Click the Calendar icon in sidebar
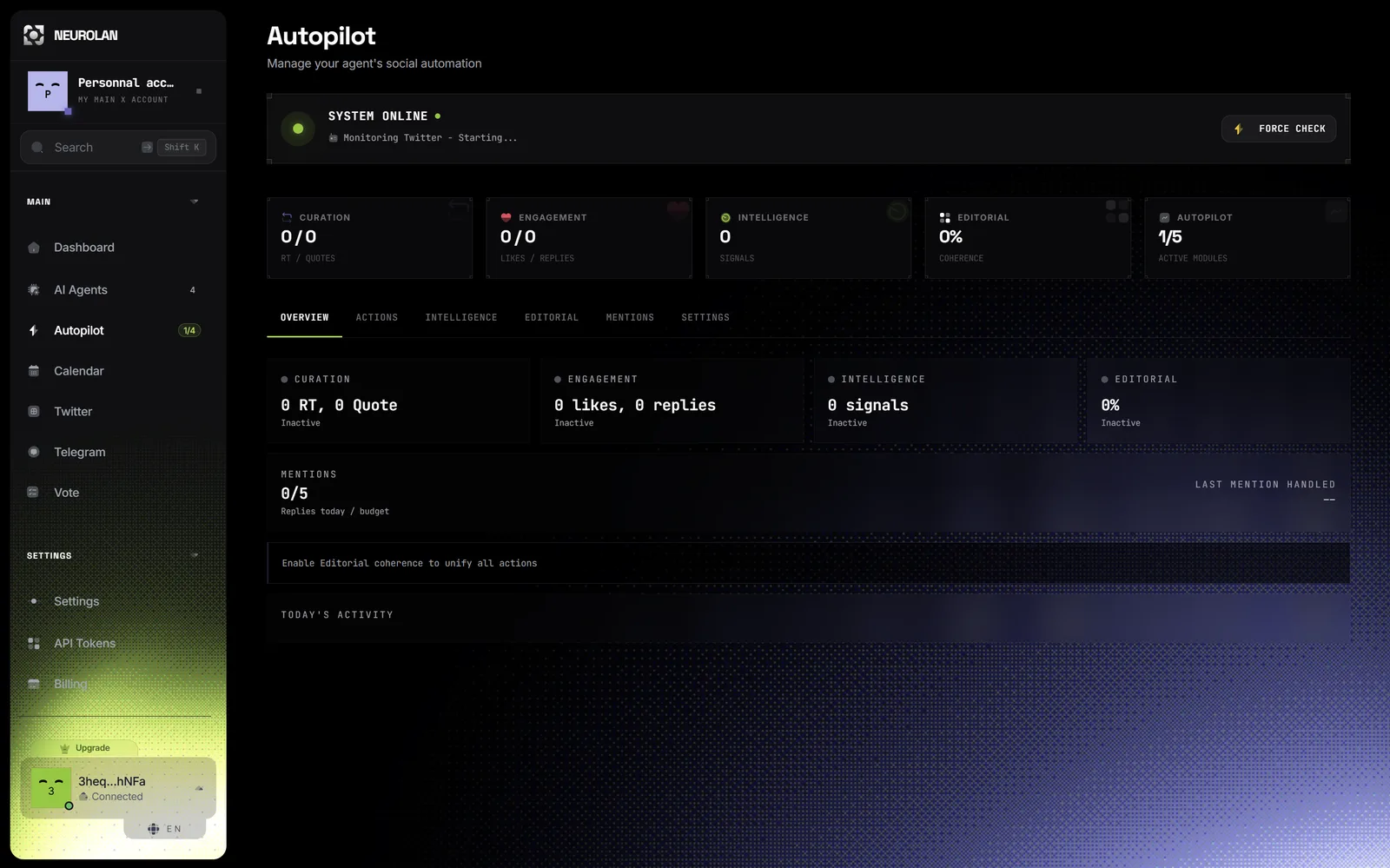 [x=34, y=371]
